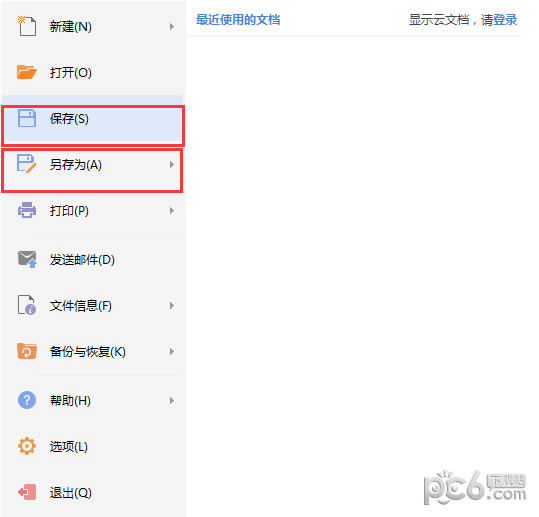Viewport: 539px width, 517px height.
Task: Click the printer icon
Action: coord(27,210)
